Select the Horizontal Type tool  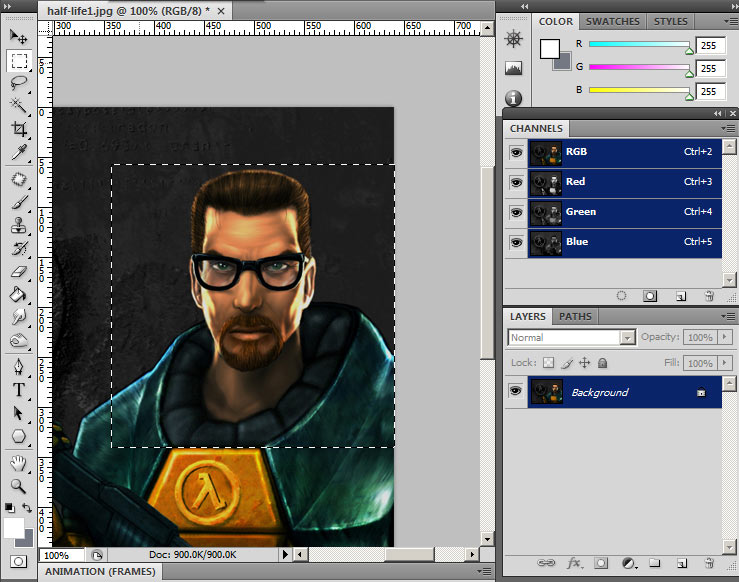(x=19, y=390)
